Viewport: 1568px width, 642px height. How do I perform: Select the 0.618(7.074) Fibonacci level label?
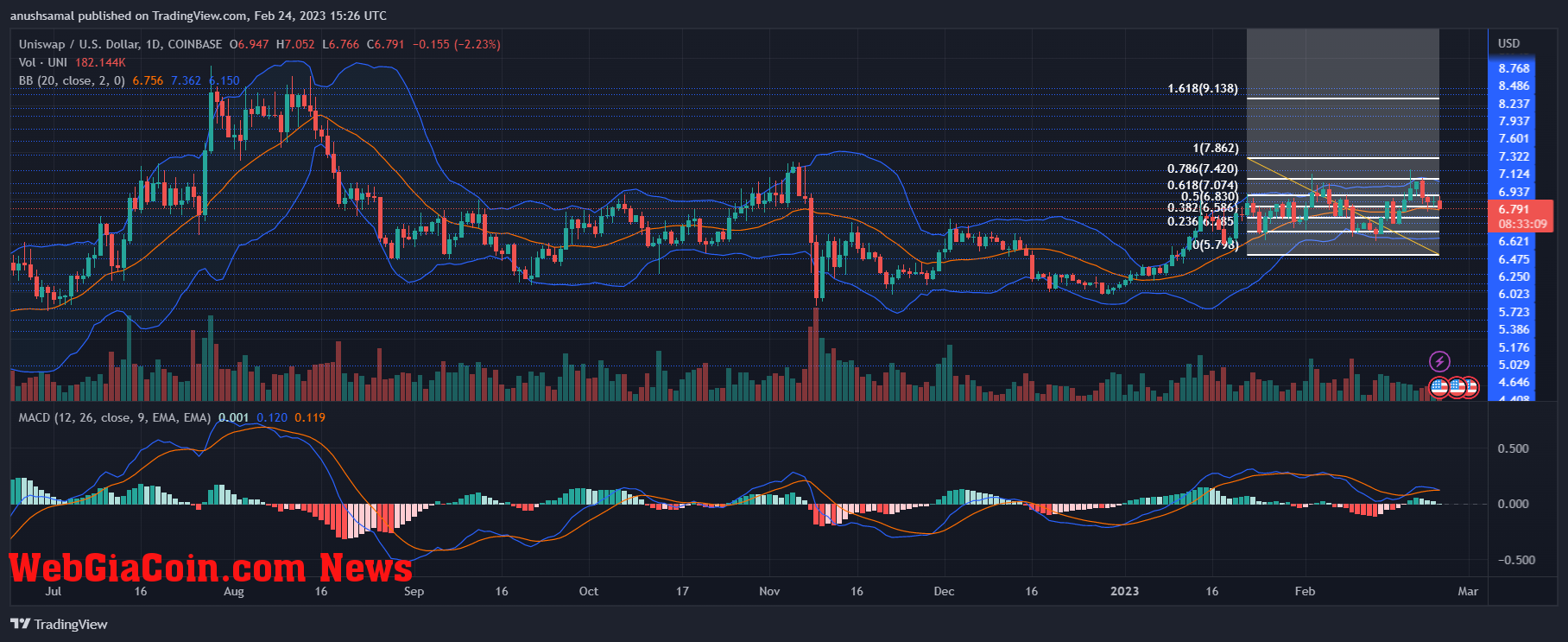tap(1202, 185)
